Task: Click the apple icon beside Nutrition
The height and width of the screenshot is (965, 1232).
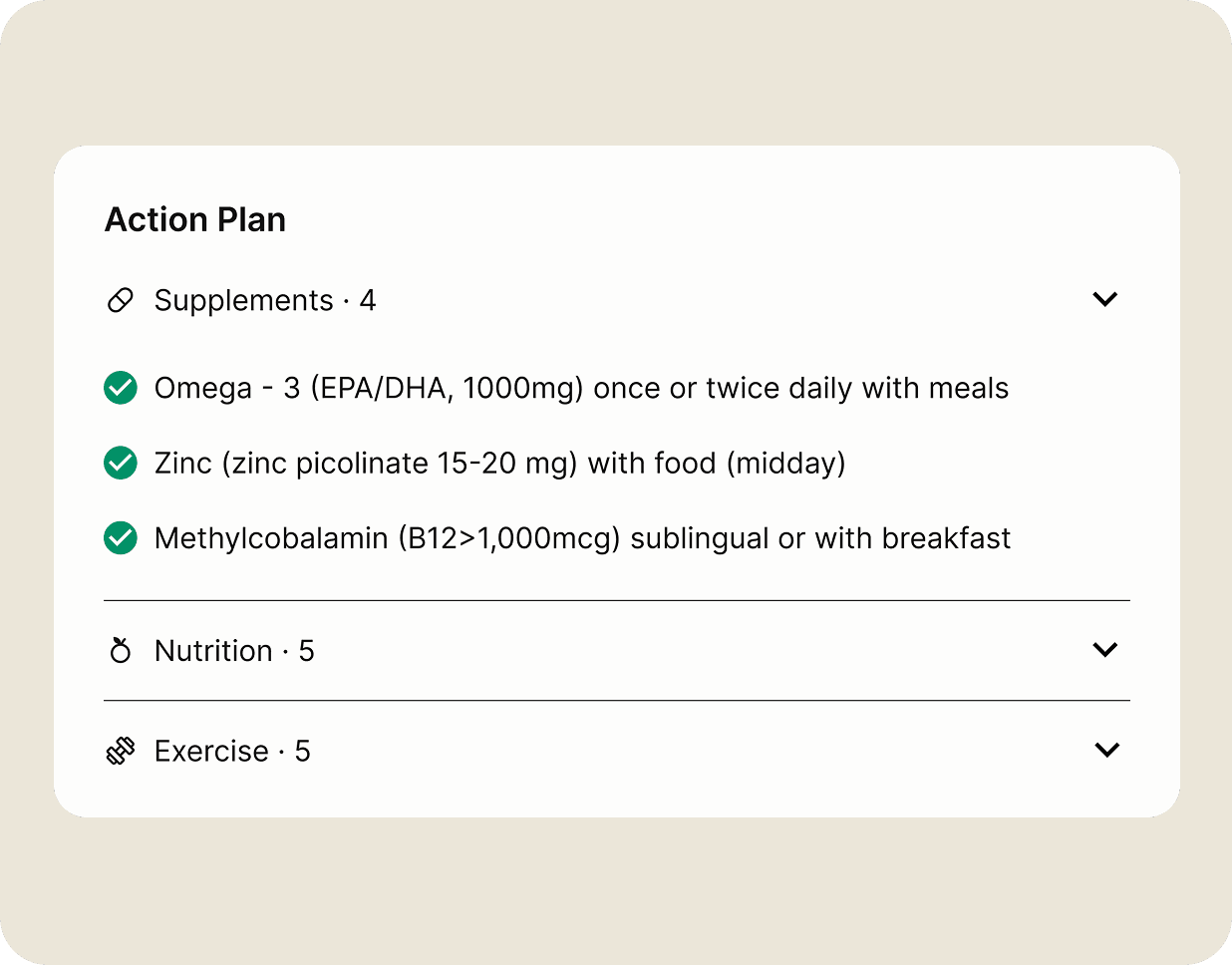Action: [121, 651]
